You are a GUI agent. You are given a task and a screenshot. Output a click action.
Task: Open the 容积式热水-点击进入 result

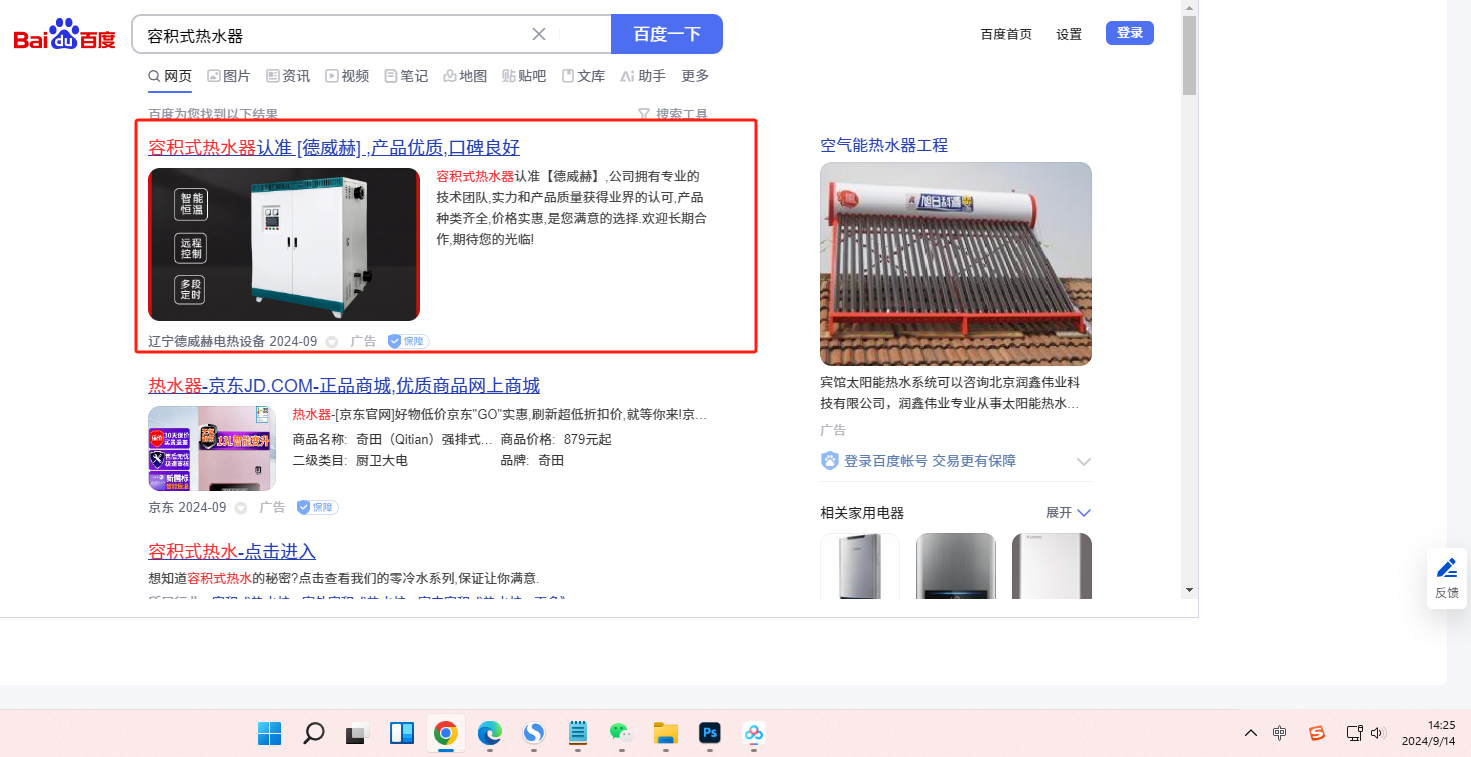[232, 552]
